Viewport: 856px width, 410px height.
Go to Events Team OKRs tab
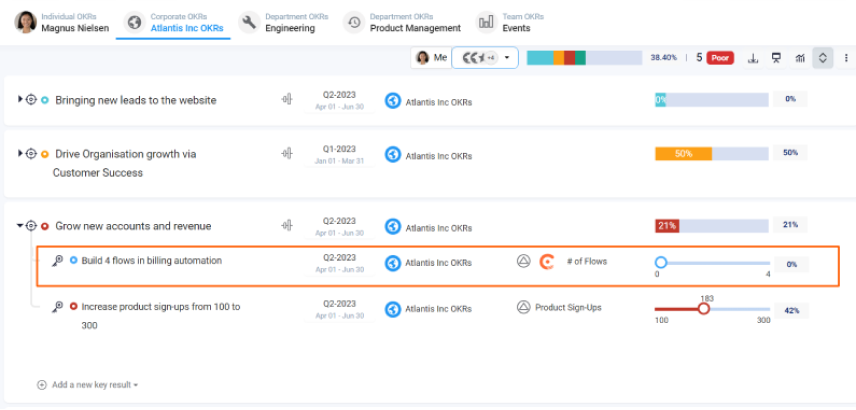[x=510, y=22]
